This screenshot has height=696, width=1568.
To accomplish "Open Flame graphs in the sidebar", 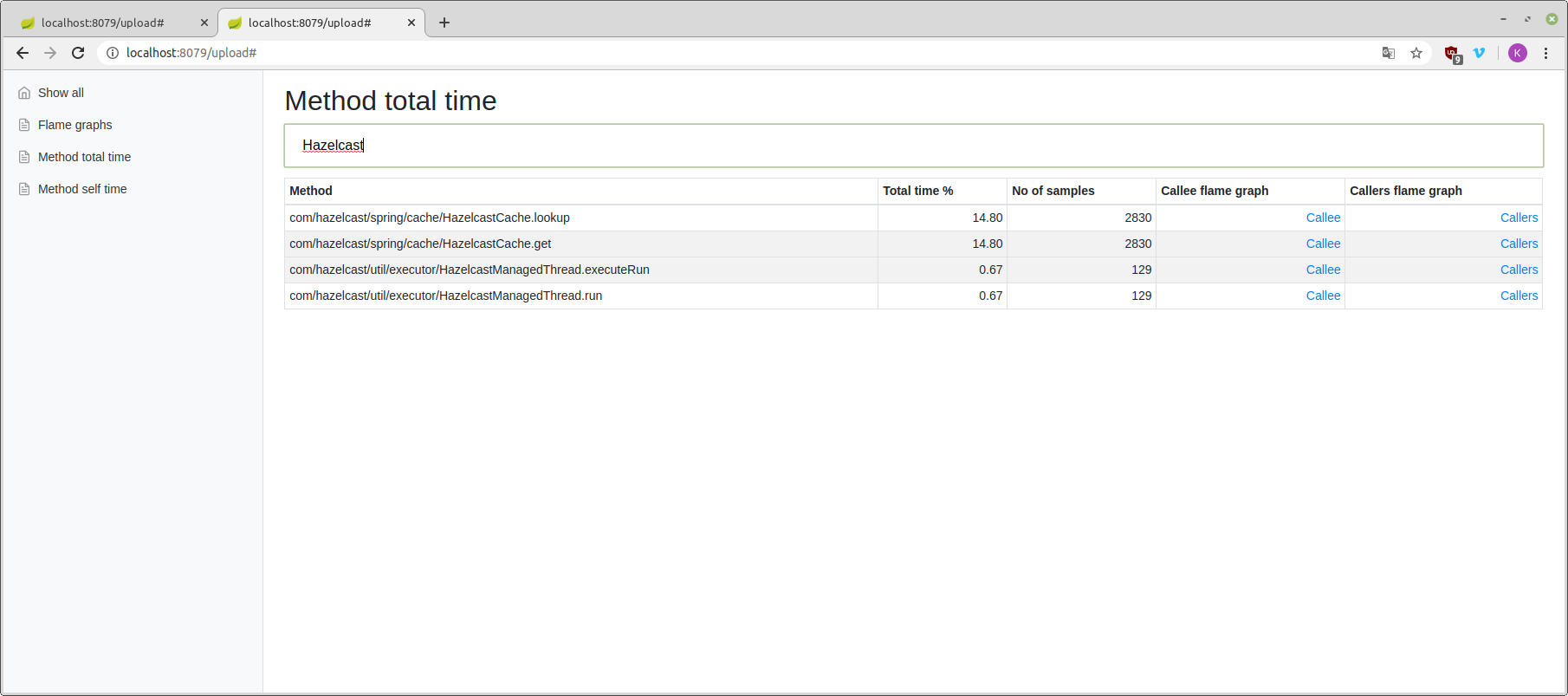I will coord(75,125).
